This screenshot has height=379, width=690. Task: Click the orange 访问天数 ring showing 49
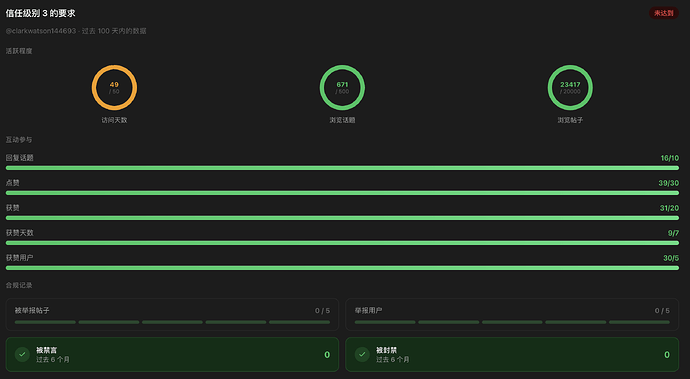click(x=114, y=88)
